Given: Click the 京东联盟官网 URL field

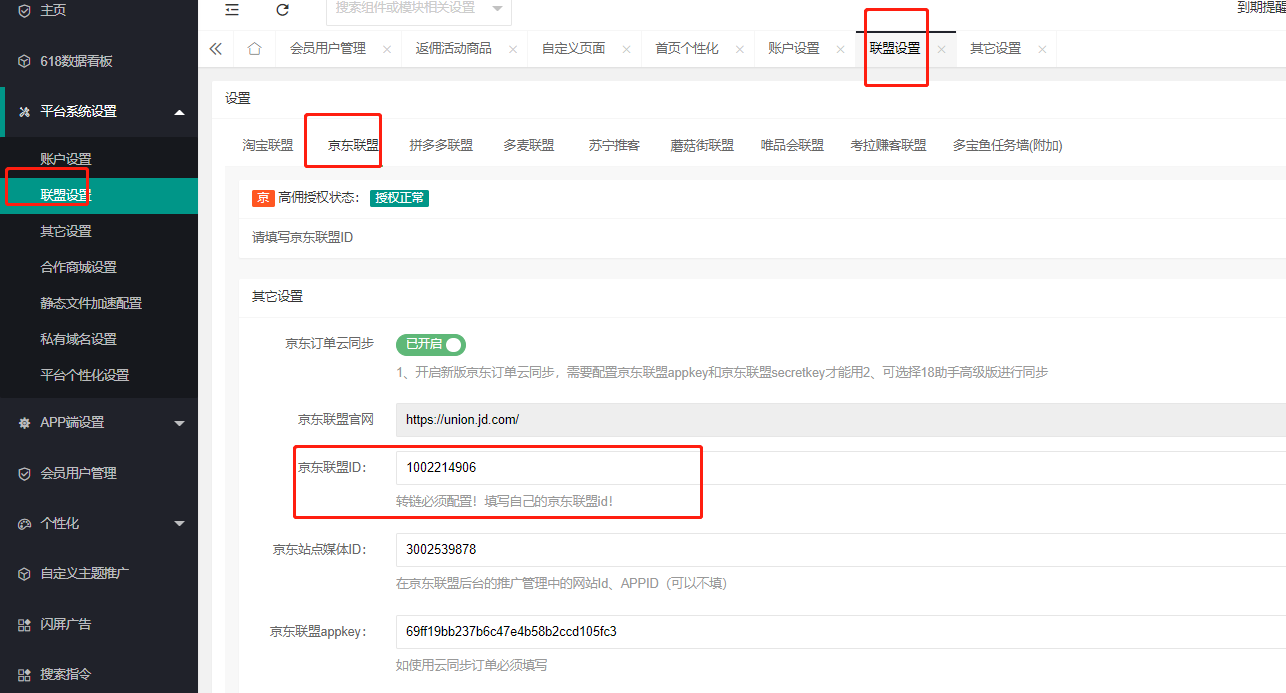Looking at the screenshot, I should 840,420.
